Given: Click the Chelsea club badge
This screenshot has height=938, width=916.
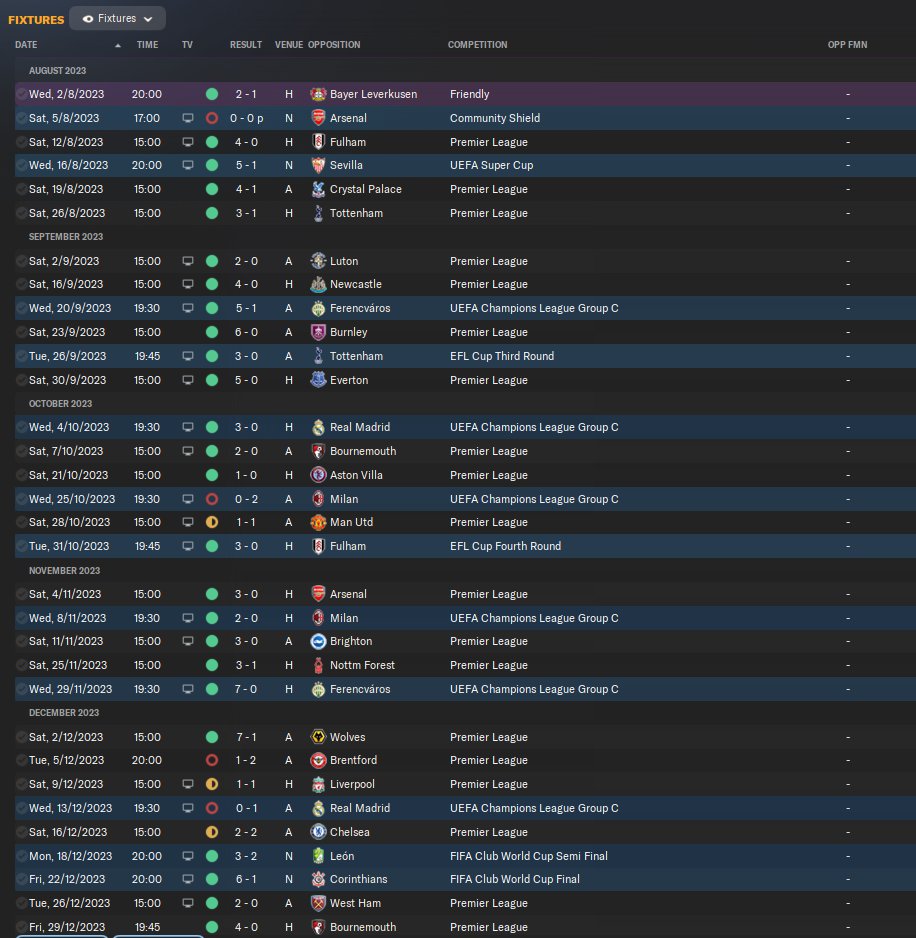Looking at the screenshot, I should [x=318, y=832].
